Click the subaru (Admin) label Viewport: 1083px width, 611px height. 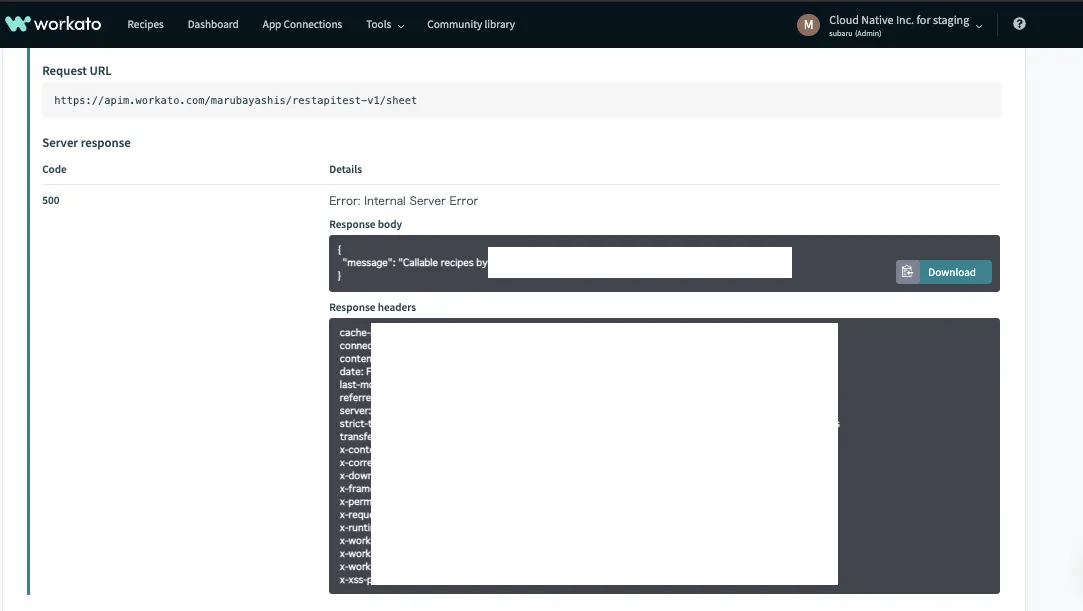tap(855, 33)
